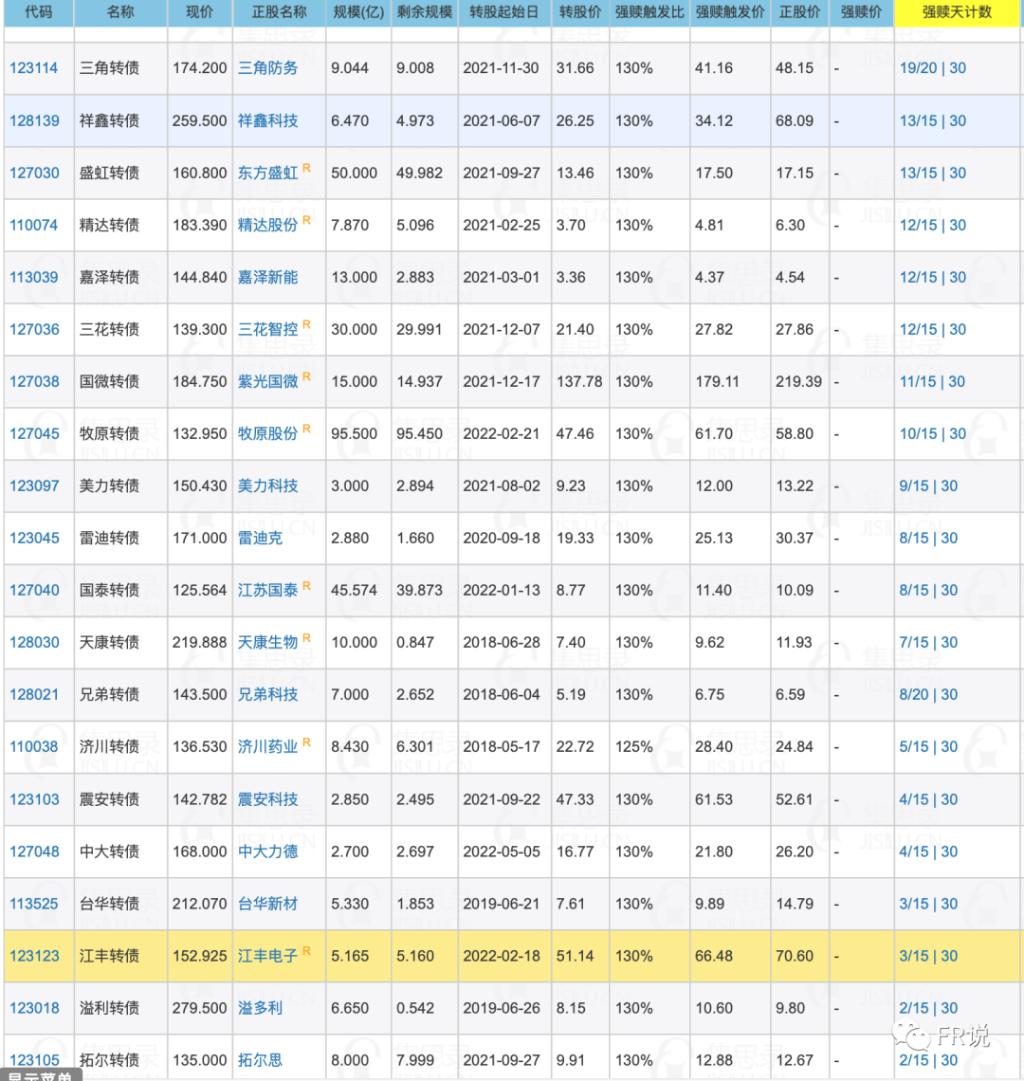Click the 显示菜单 button at bottom left
1024x1081 pixels.
(x=36, y=1075)
